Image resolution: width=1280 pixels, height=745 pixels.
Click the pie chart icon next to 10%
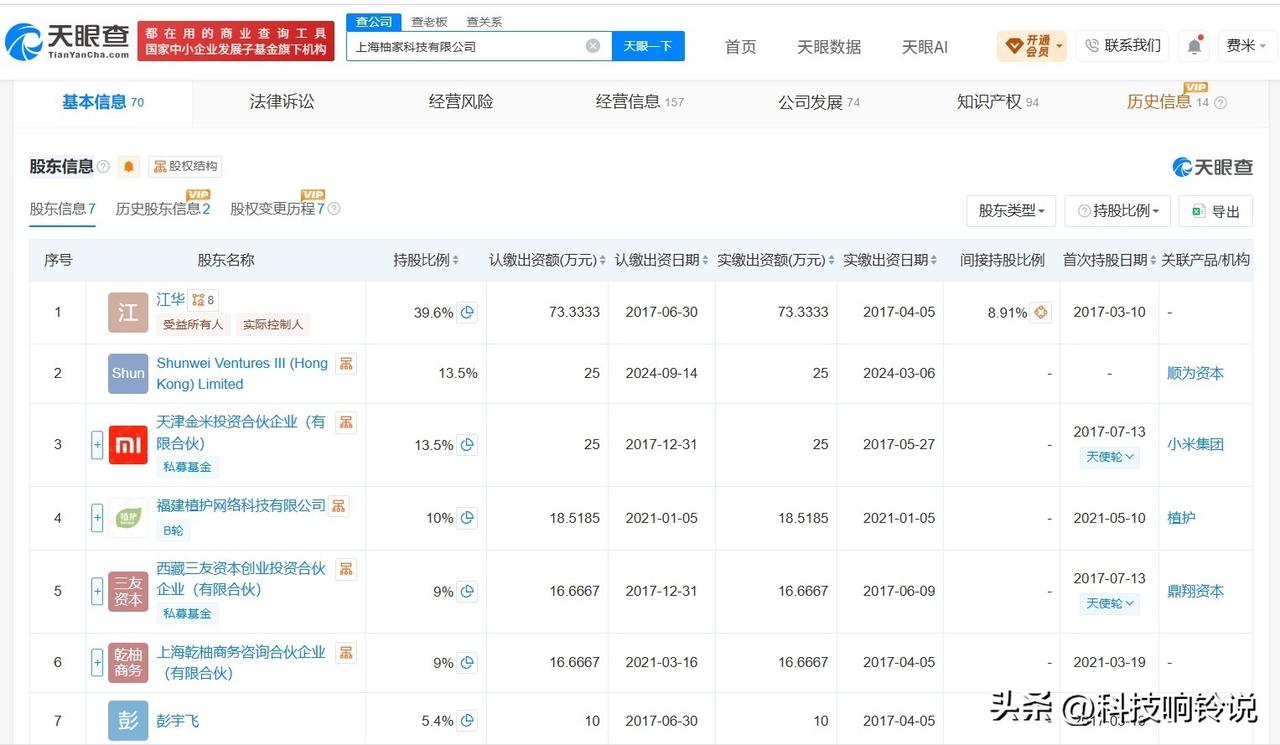click(467, 518)
